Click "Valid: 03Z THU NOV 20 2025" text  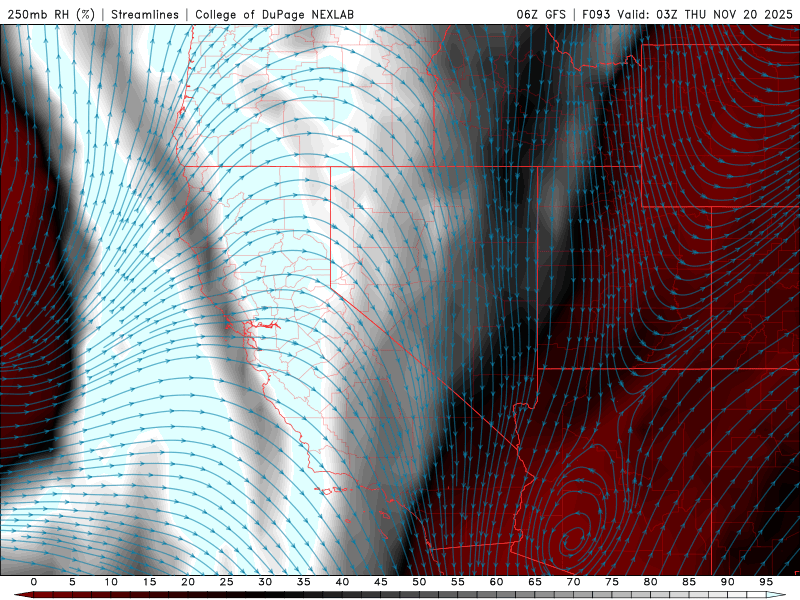coord(705,14)
